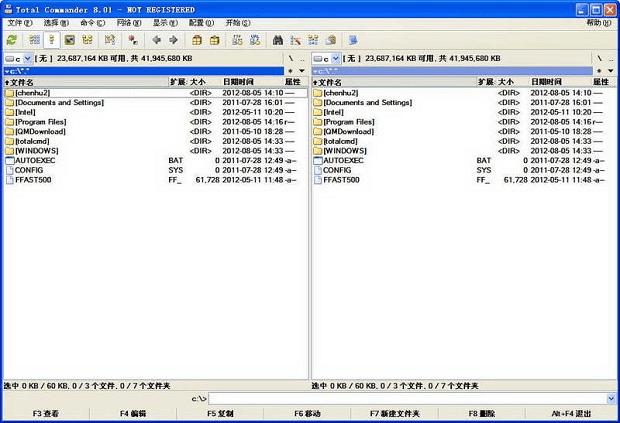The height and width of the screenshot is (423, 620).
Task: Sort right panel by 扩展 column header
Action: tap(486, 82)
